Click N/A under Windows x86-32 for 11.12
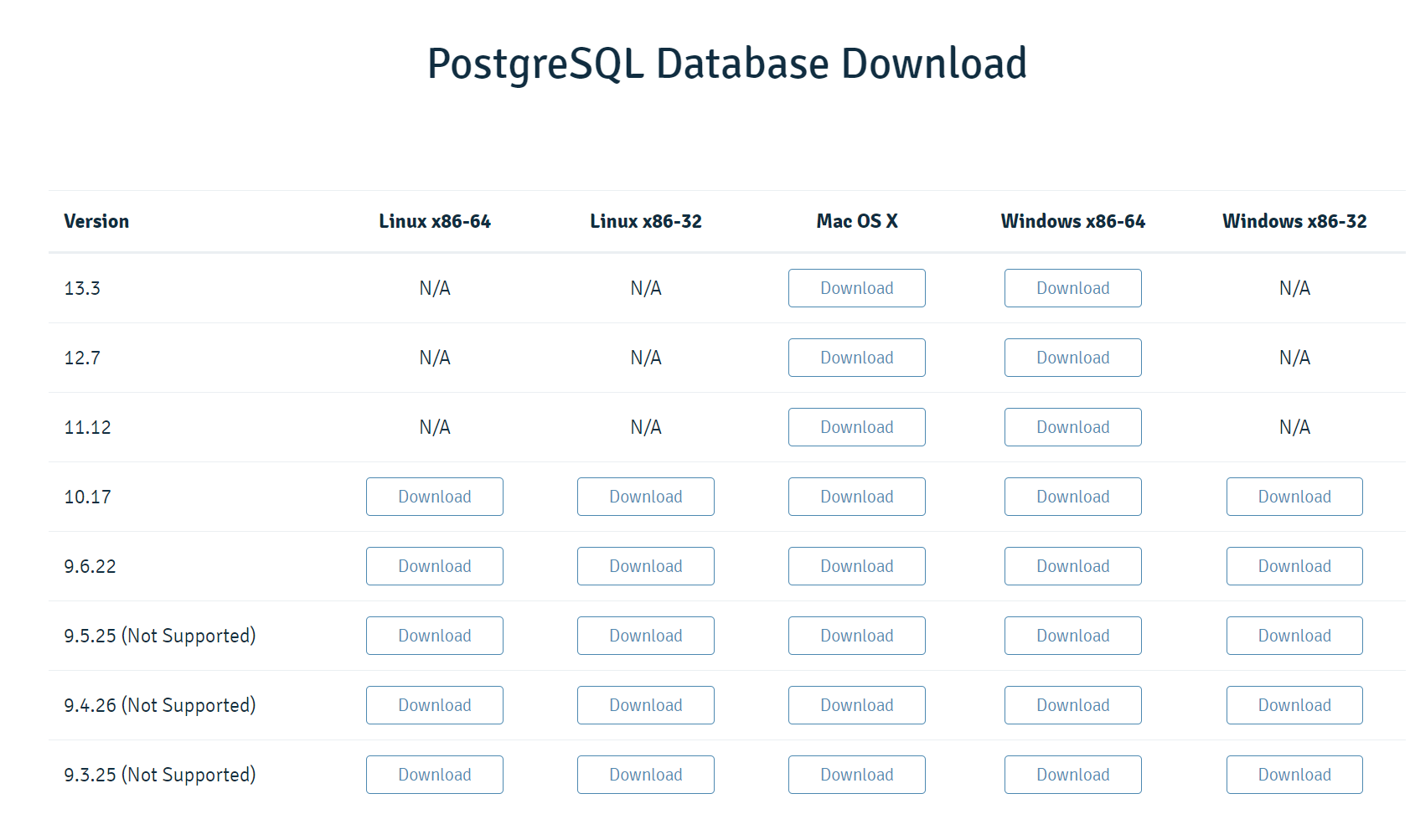 pyautogui.click(x=1294, y=427)
